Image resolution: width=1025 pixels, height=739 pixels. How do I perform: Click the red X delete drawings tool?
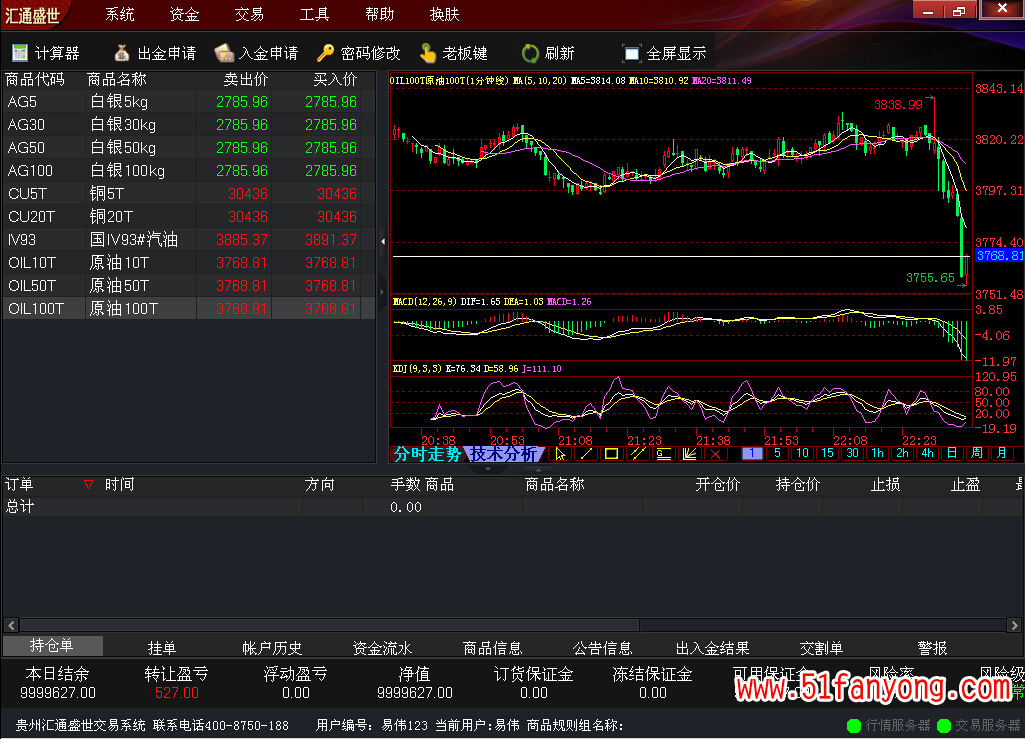point(715,454)
